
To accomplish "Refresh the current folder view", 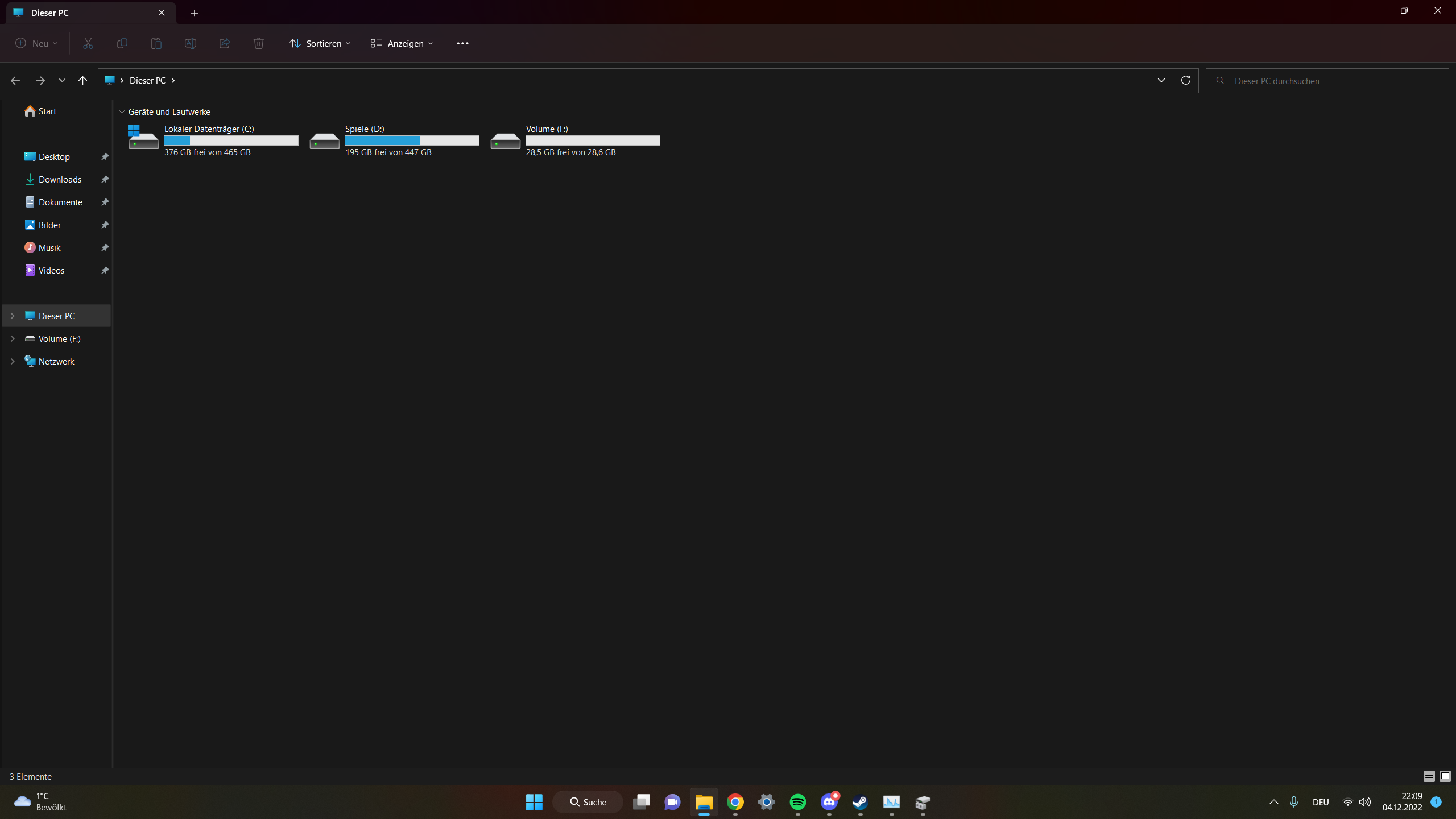I will click(1186, 80).
